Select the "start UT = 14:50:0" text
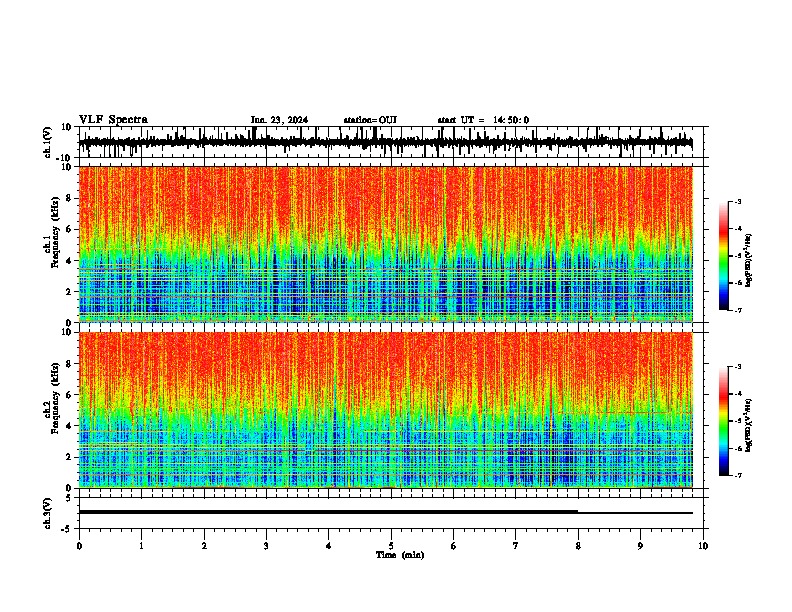 pos(483,120)
